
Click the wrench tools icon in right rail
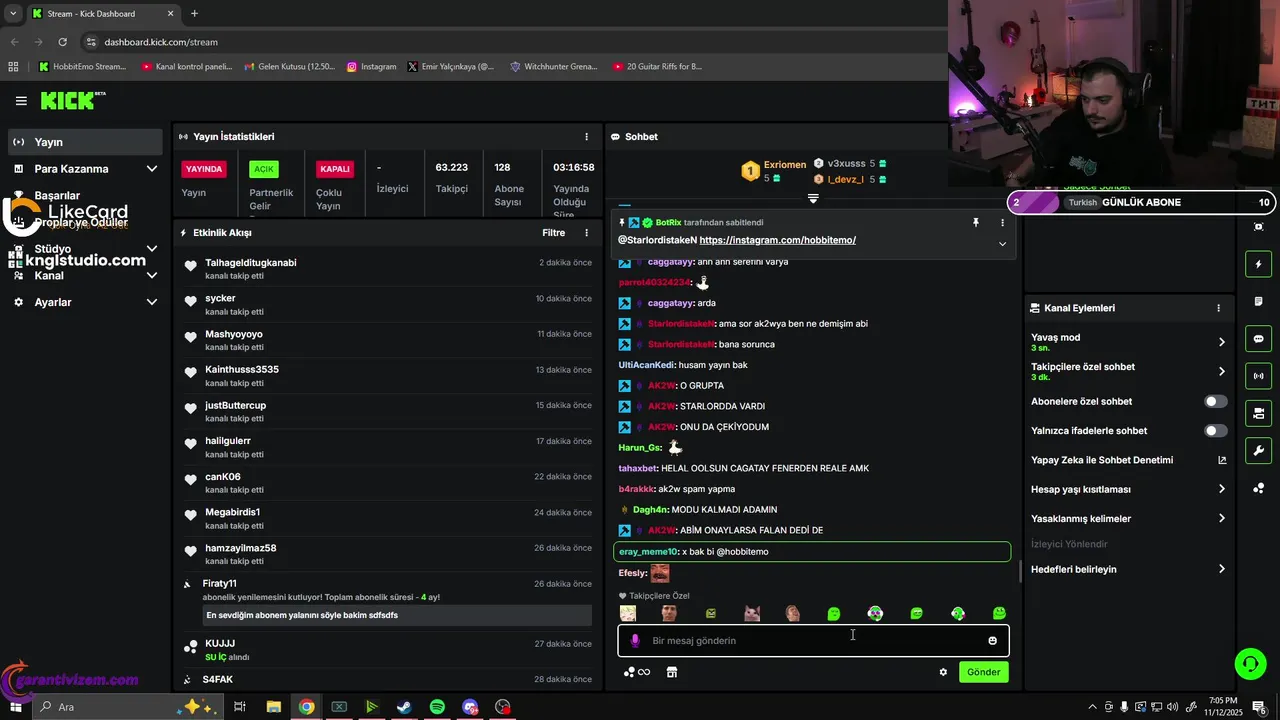pyautogui.click(x=1258, y=450)
